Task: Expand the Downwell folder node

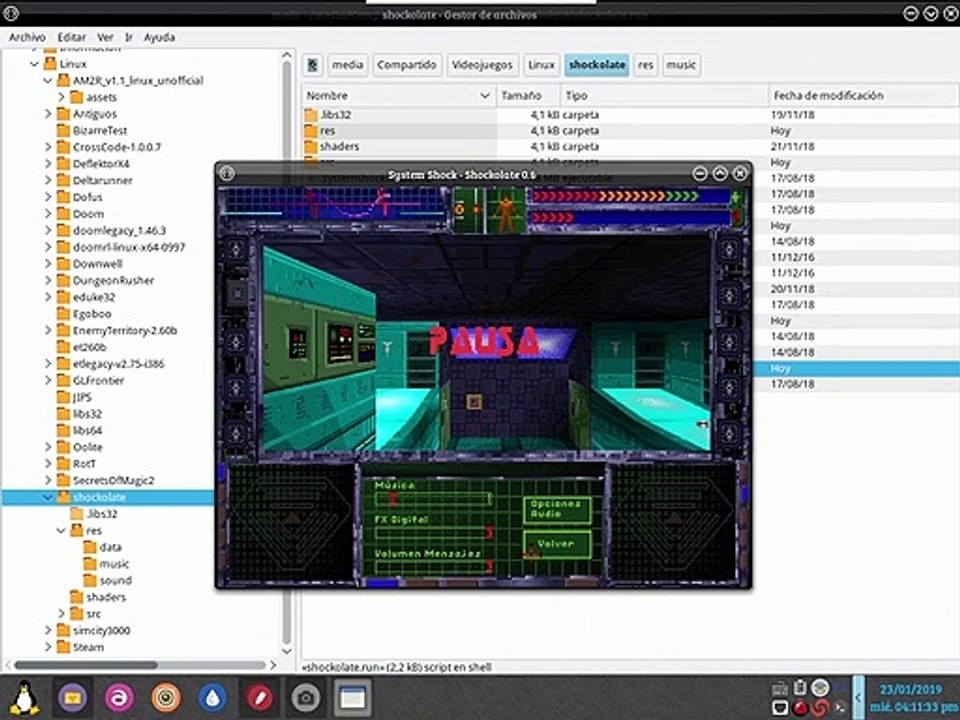Action: click(x=48, y=264)
